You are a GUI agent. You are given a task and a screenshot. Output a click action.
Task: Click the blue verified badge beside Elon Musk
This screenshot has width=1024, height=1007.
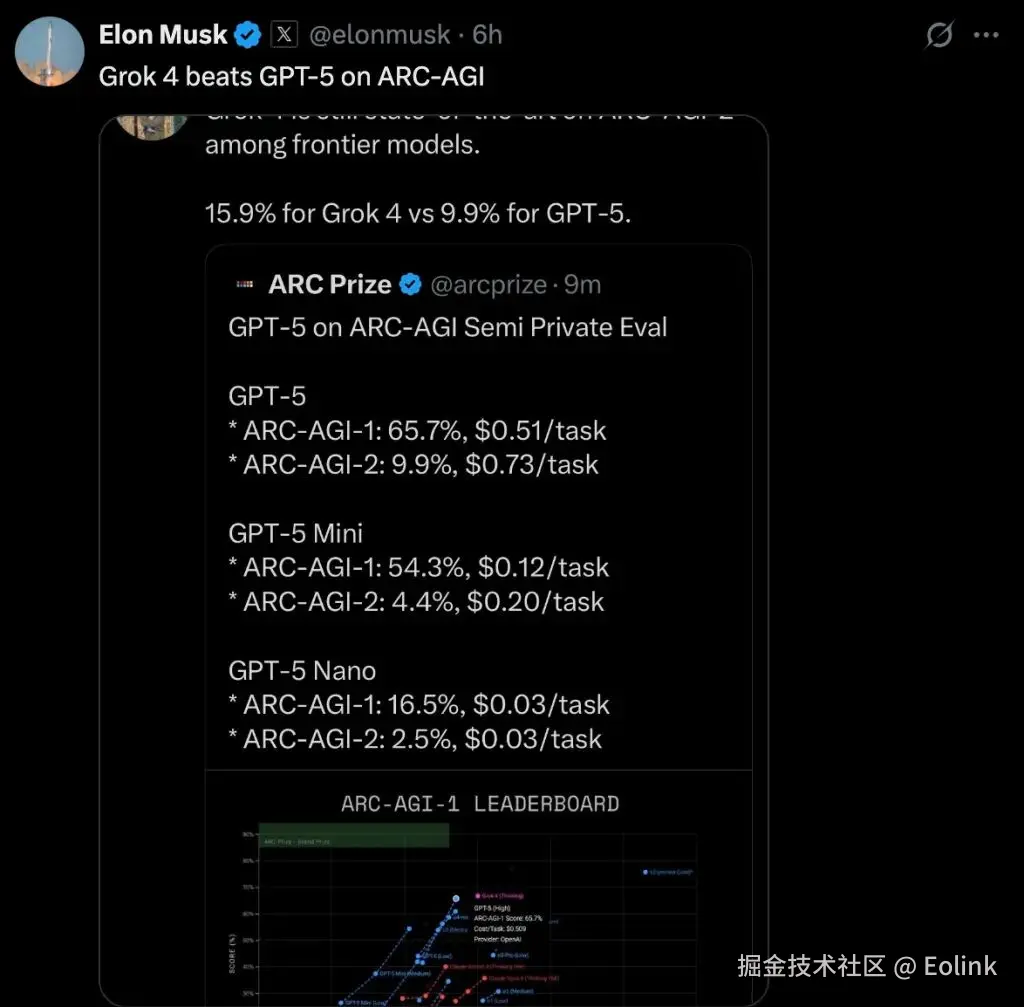point(248,36)
